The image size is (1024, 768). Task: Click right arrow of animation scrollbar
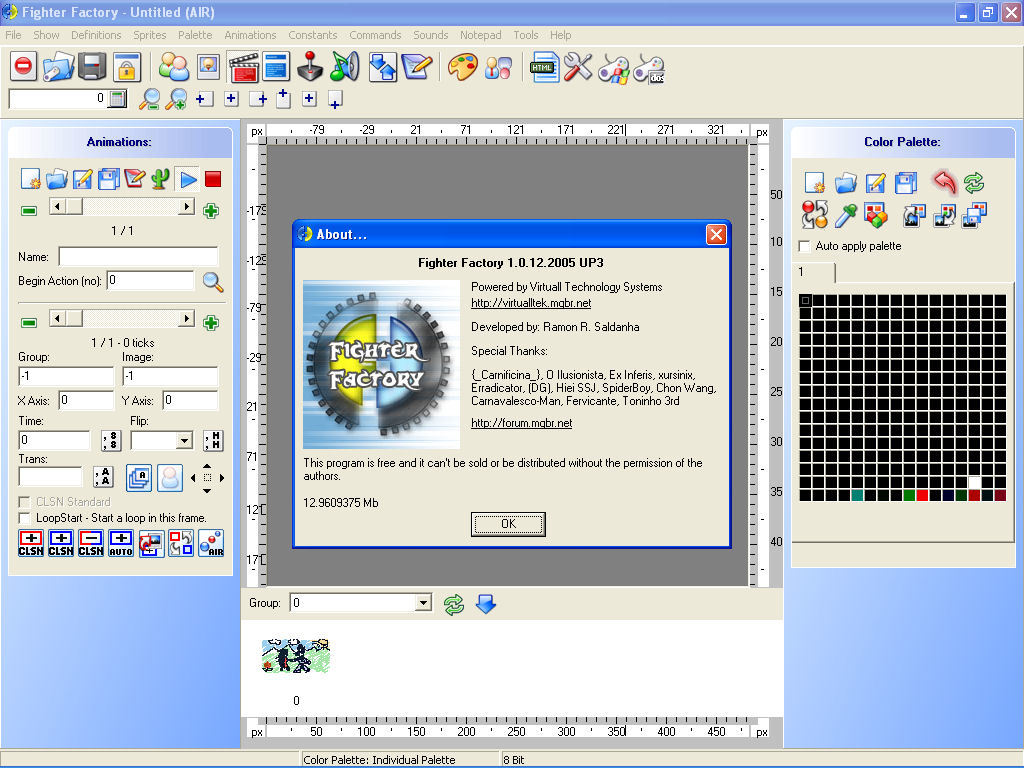click(x=187, y=207)
